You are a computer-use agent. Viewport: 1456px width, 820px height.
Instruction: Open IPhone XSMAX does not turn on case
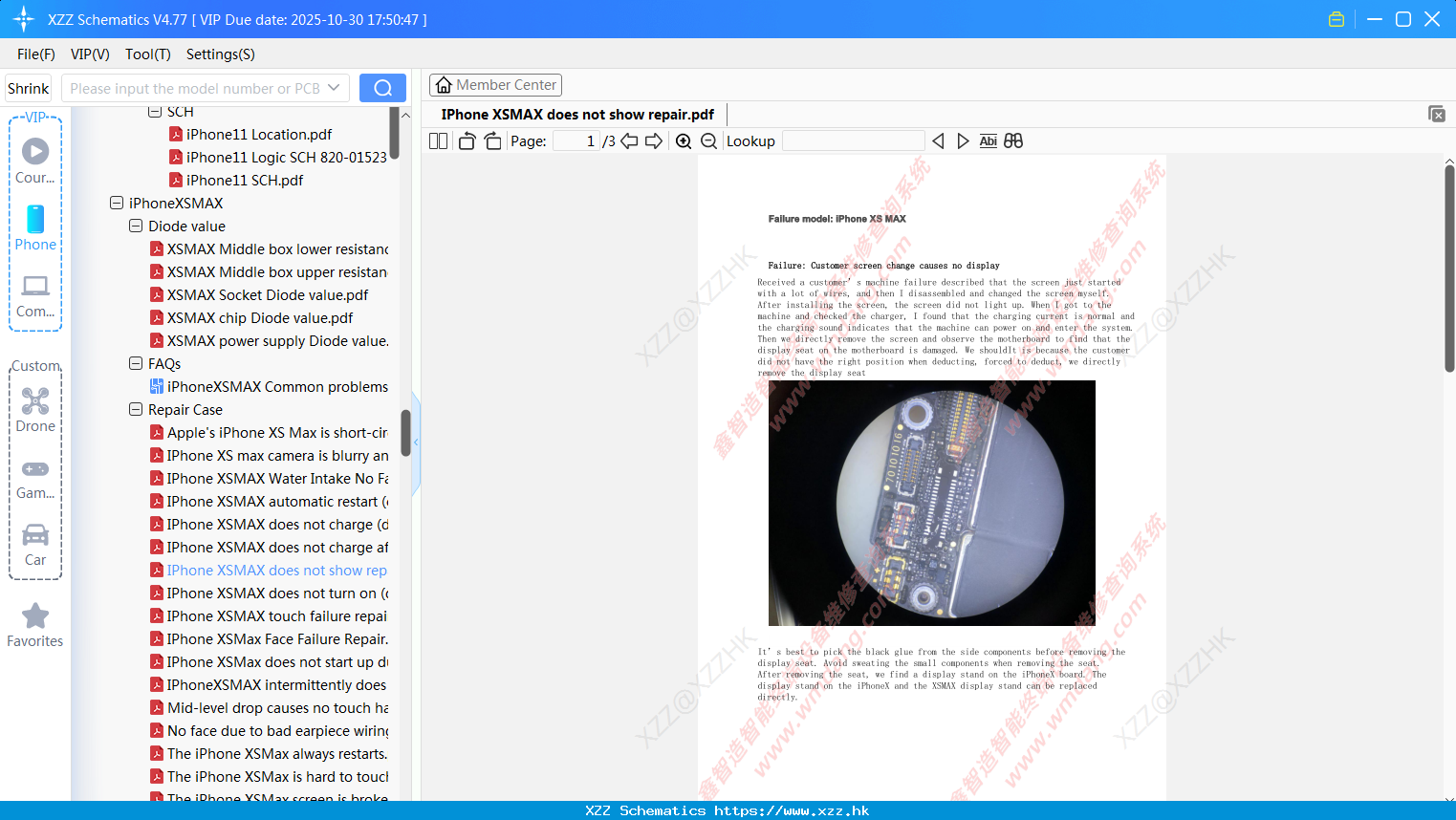[269, 593]
